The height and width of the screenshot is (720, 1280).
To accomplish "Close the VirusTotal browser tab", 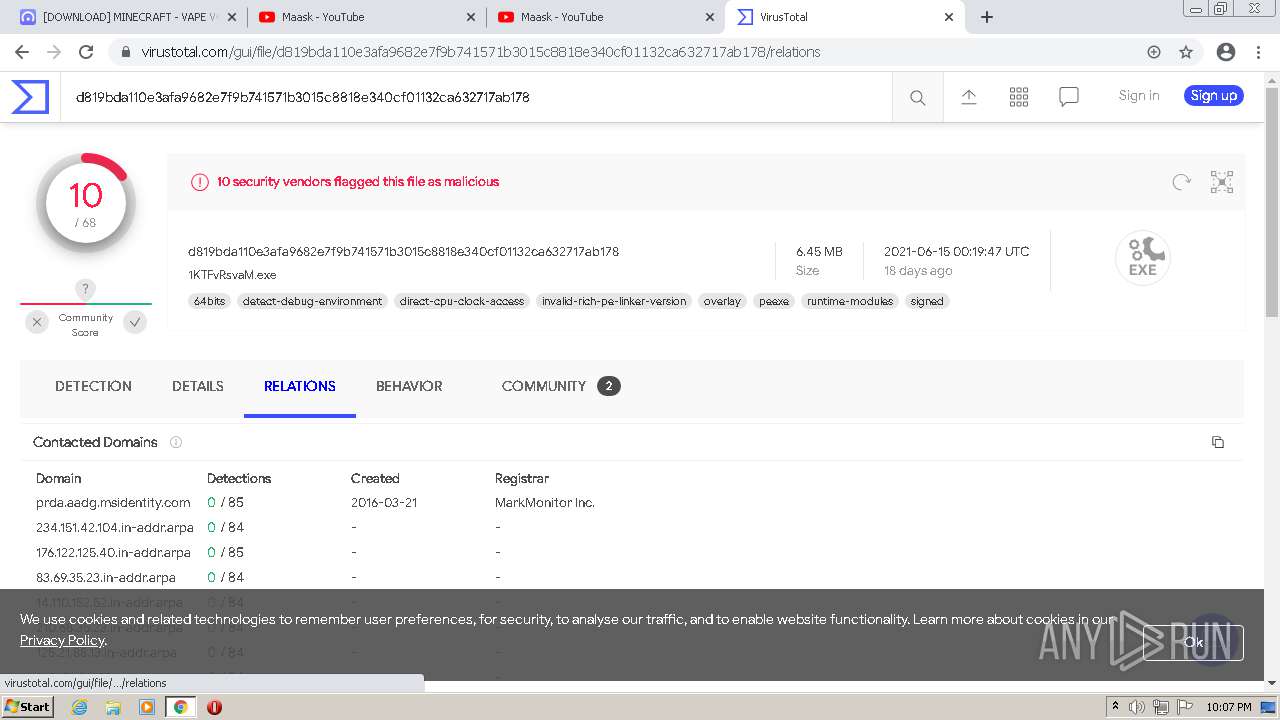I will pos(949,17).
